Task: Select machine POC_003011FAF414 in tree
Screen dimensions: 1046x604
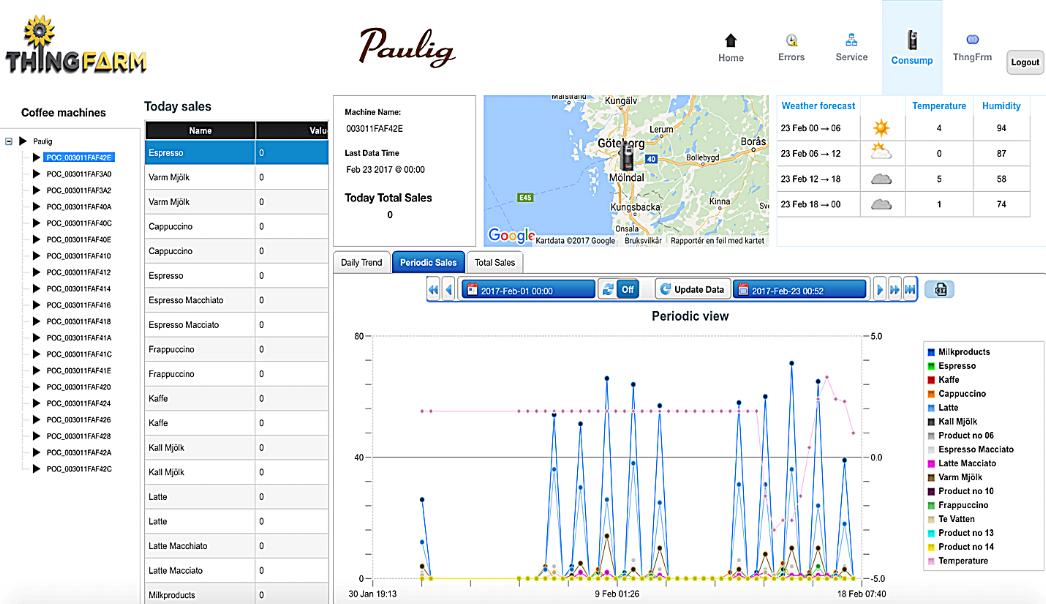Action: pyautogui.click(x=79, y=289)
